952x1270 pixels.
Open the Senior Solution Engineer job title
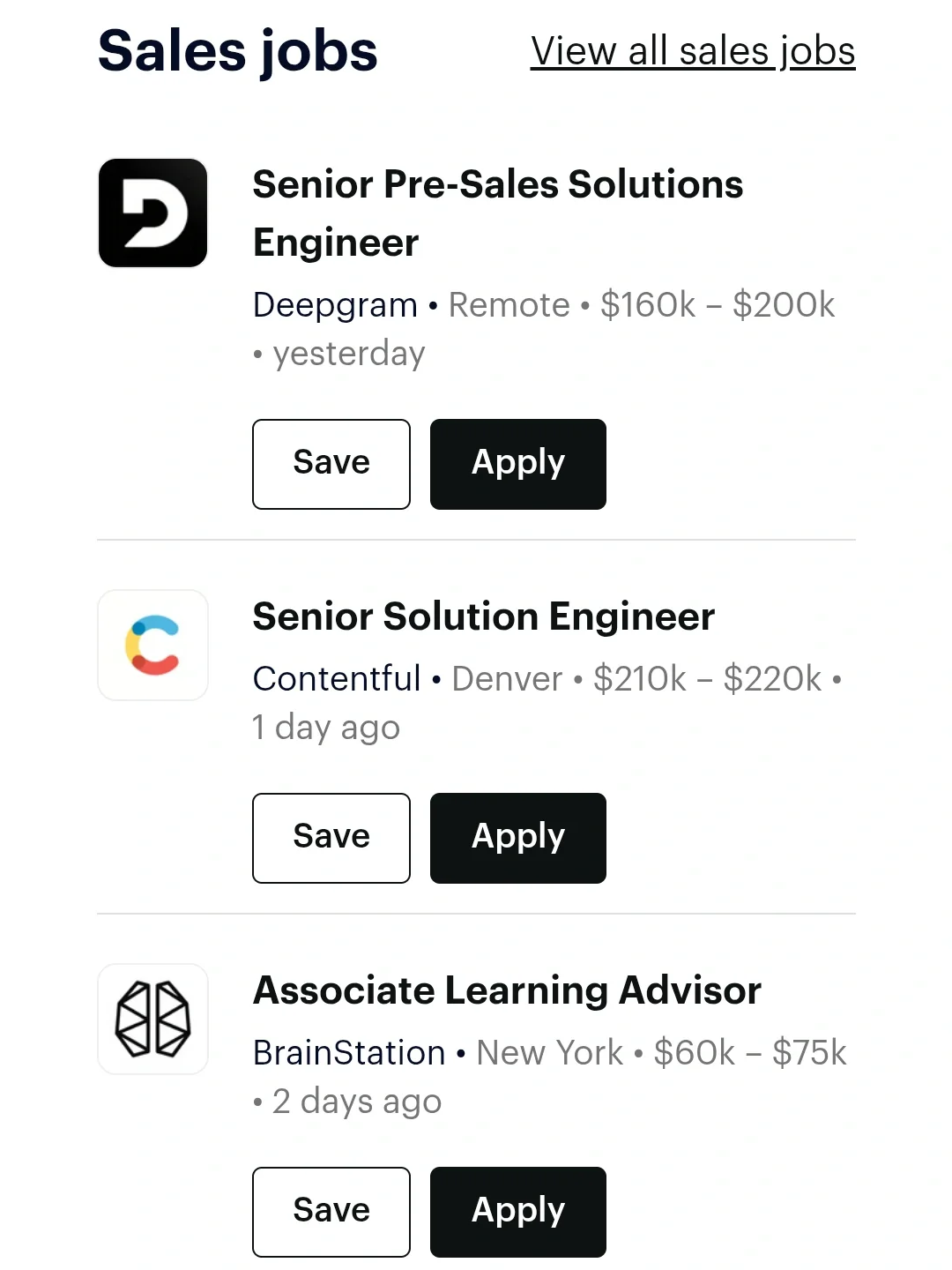483,616
